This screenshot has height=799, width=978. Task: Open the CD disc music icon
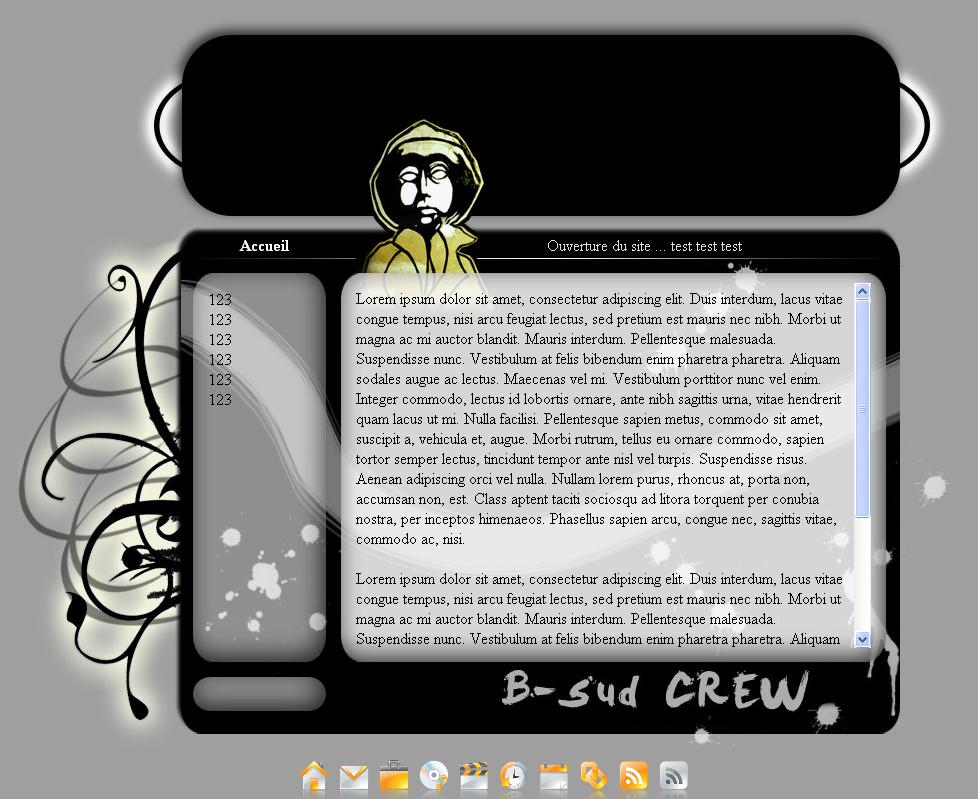point(434,777)
